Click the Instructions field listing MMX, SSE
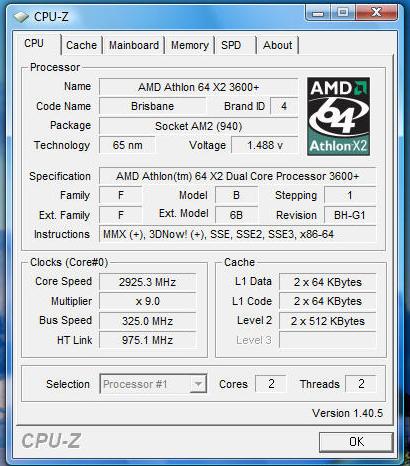The image size is (410, 466). [x=237, y=234]
